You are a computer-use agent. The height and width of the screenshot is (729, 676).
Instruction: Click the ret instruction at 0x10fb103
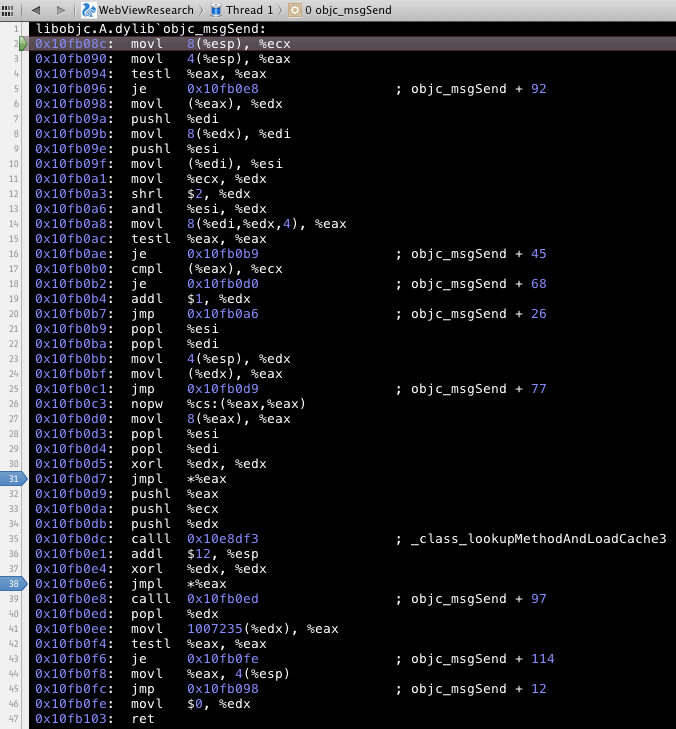(143, 719)
